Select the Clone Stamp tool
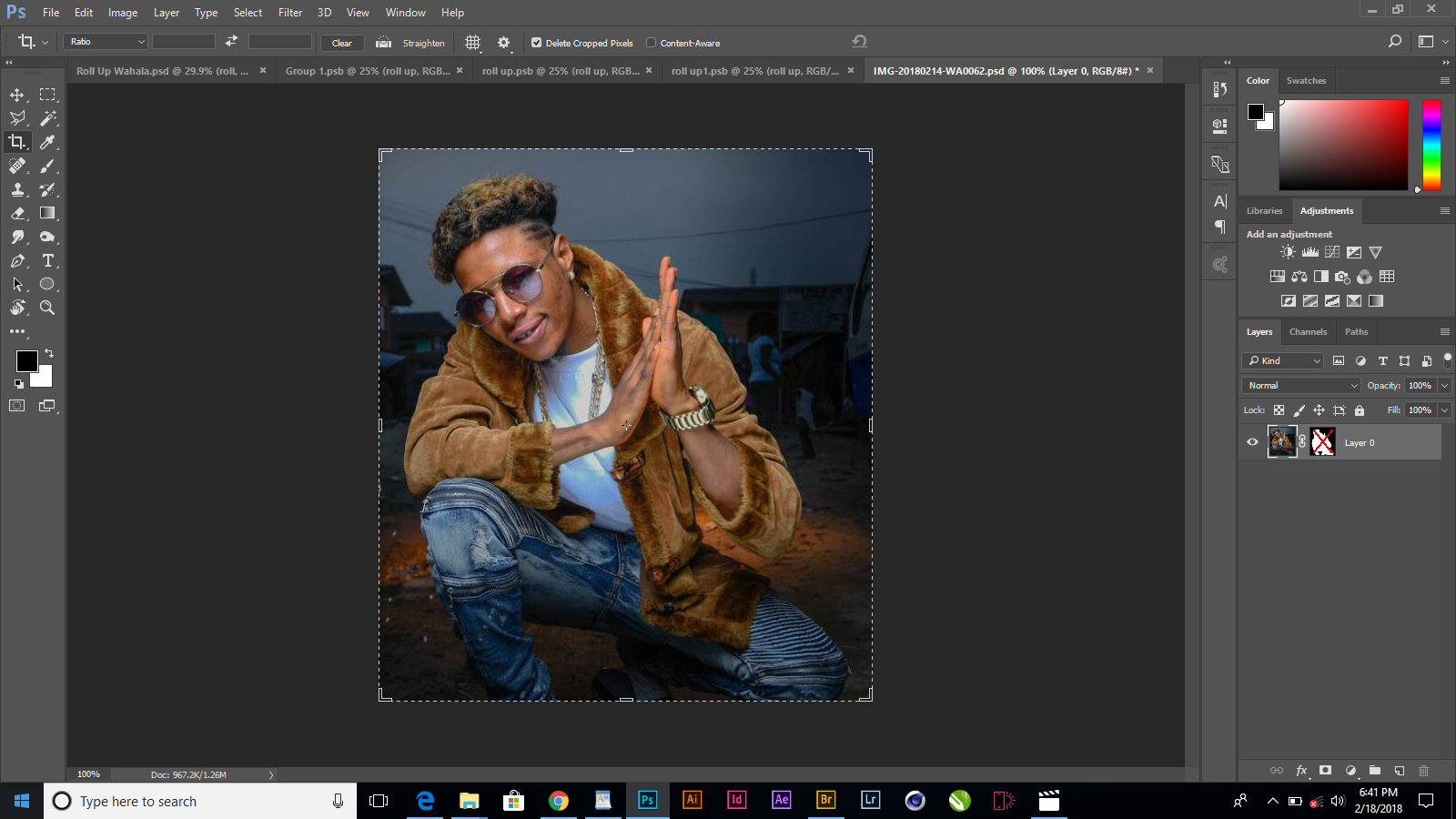The image size is (1456, 819). point(17,189)
